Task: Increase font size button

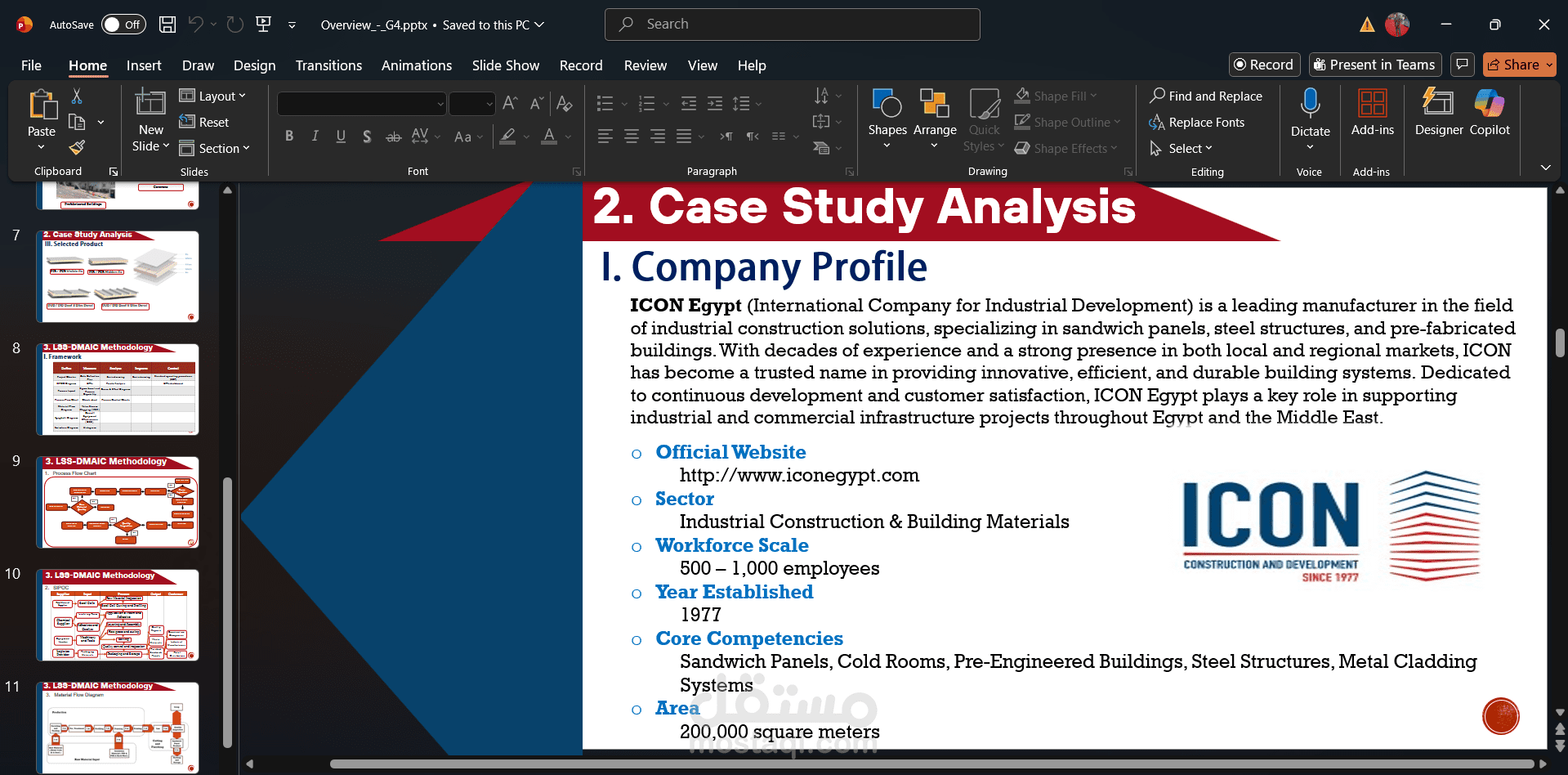Action: tap(510, 103)
